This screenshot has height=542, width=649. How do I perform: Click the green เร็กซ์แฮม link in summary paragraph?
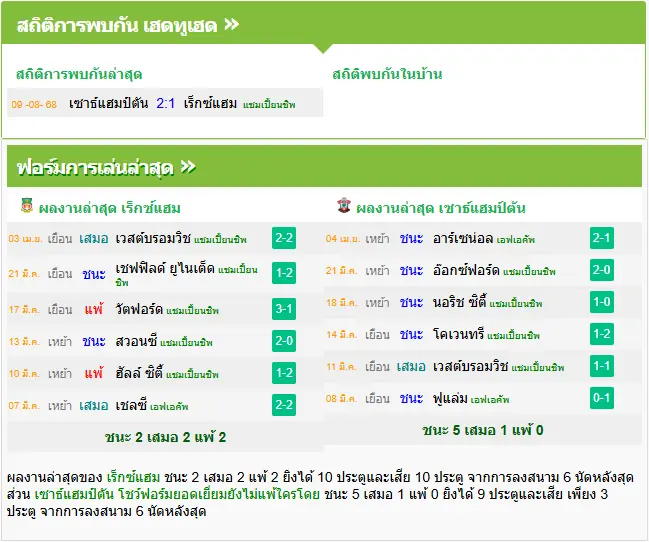133,477
